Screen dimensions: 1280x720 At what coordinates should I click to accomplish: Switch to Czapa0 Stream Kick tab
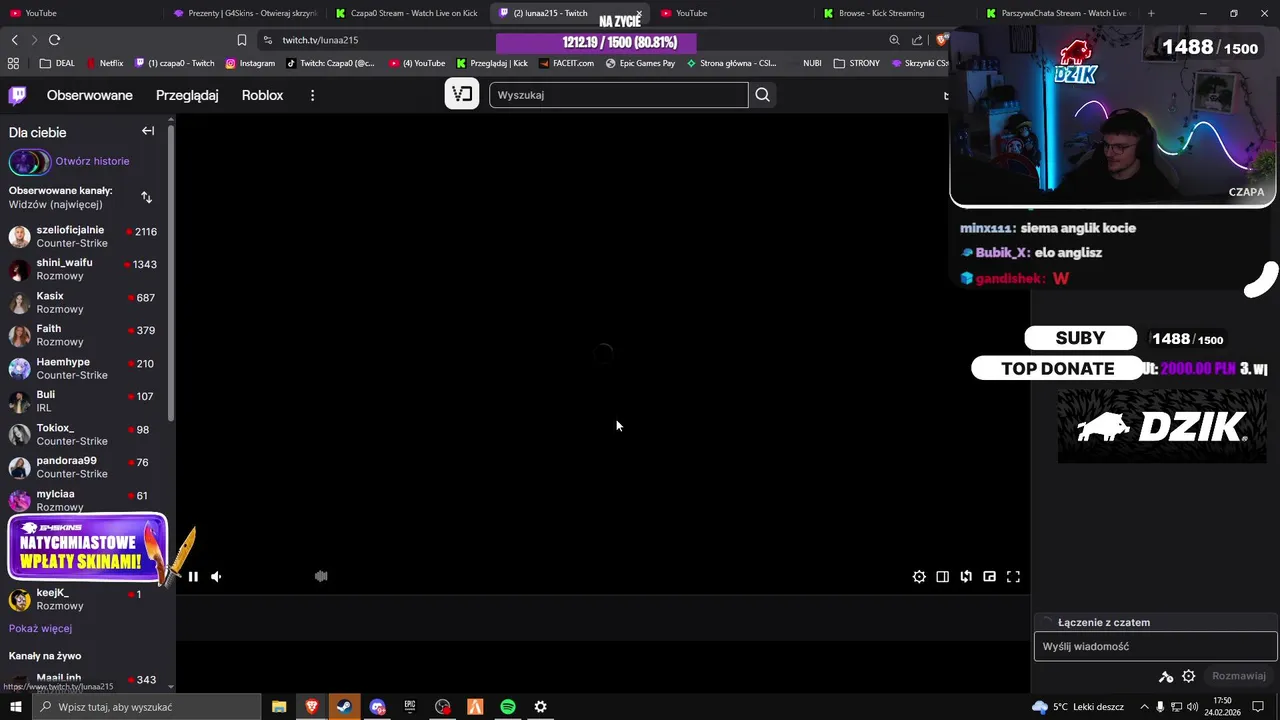point(408,13)
